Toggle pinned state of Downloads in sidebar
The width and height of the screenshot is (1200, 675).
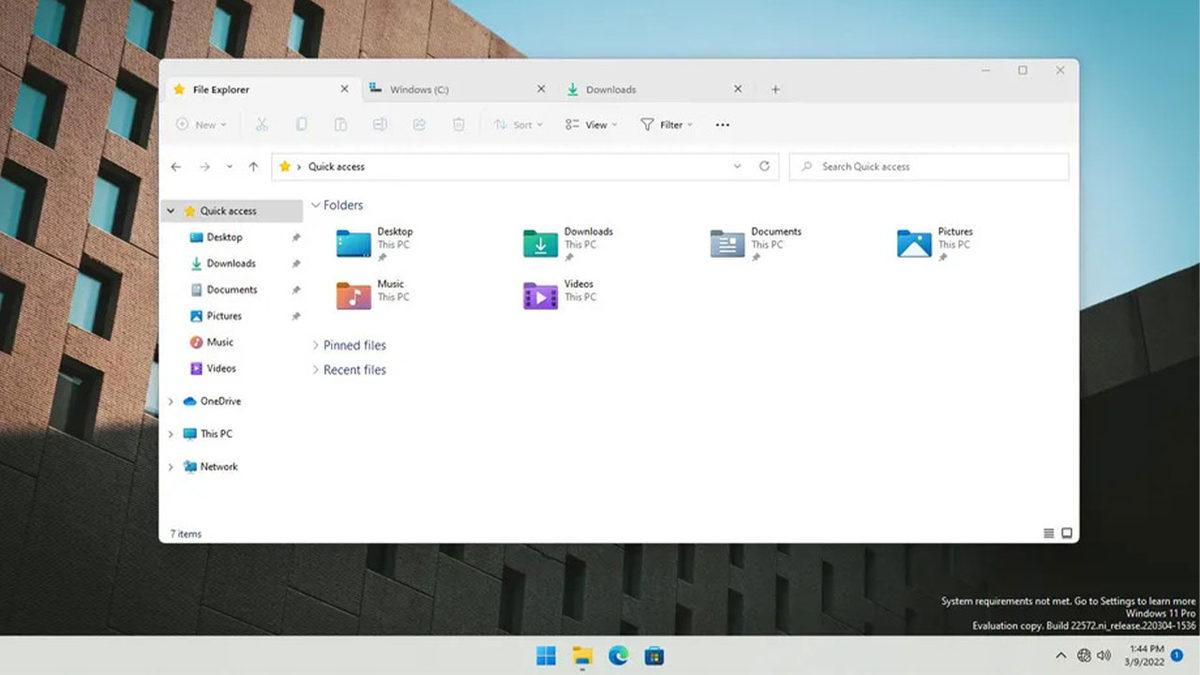point(298,263)
